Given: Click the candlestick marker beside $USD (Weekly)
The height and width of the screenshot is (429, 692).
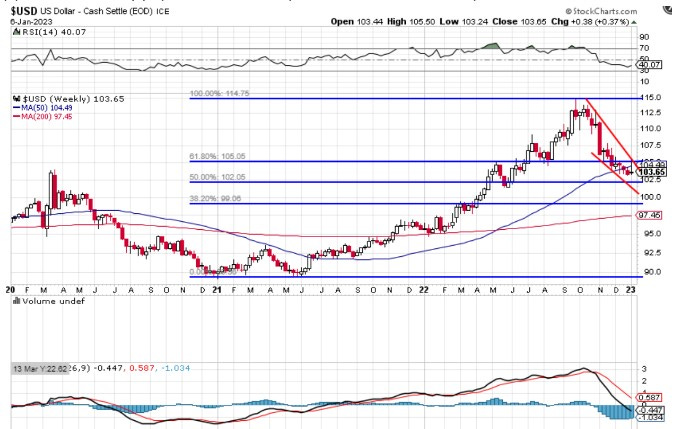Looking at the screenshot, I should click(15, 100).
